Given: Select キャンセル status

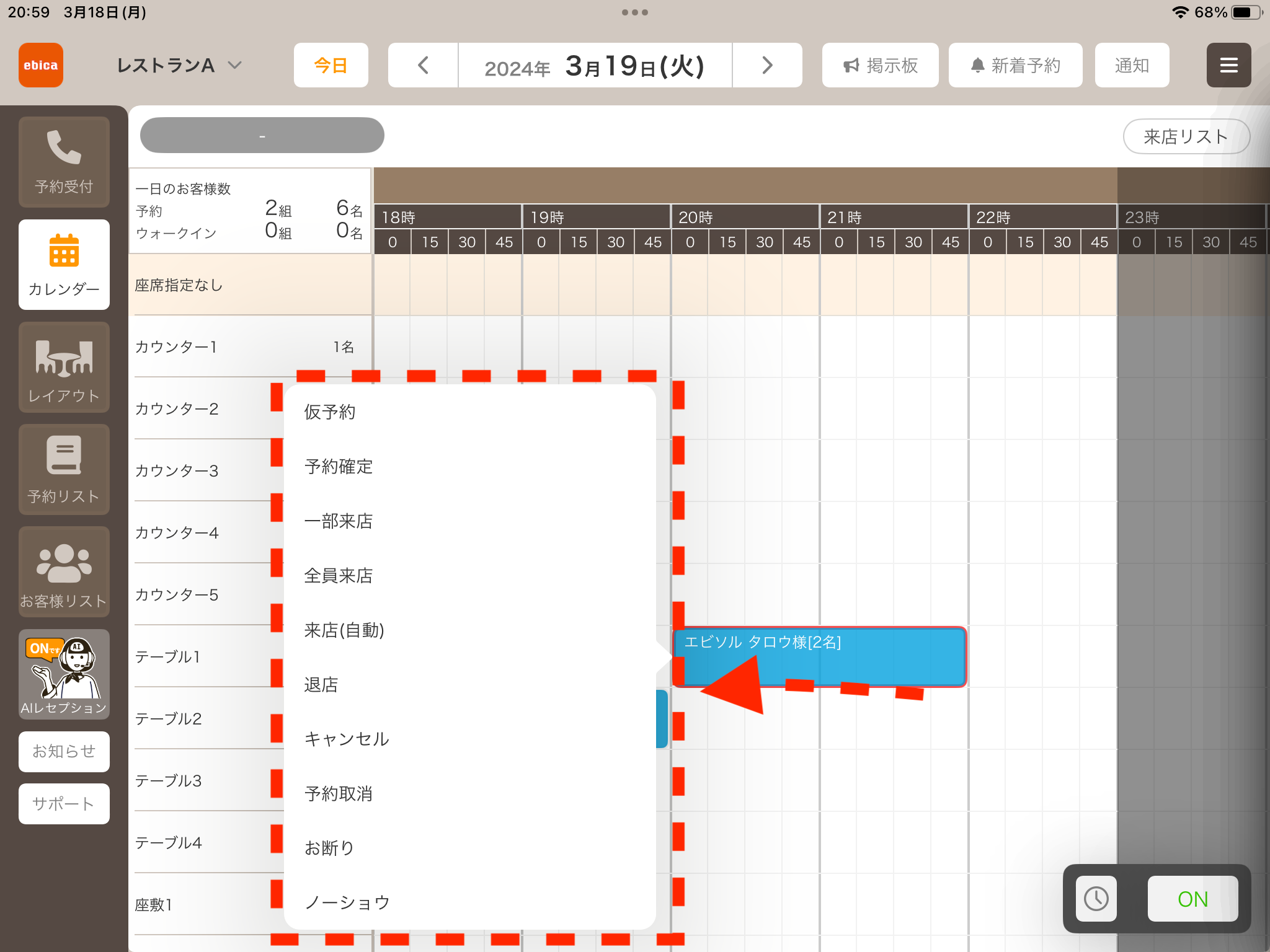Looking at the screenshot, I should [x=469, y=739].
